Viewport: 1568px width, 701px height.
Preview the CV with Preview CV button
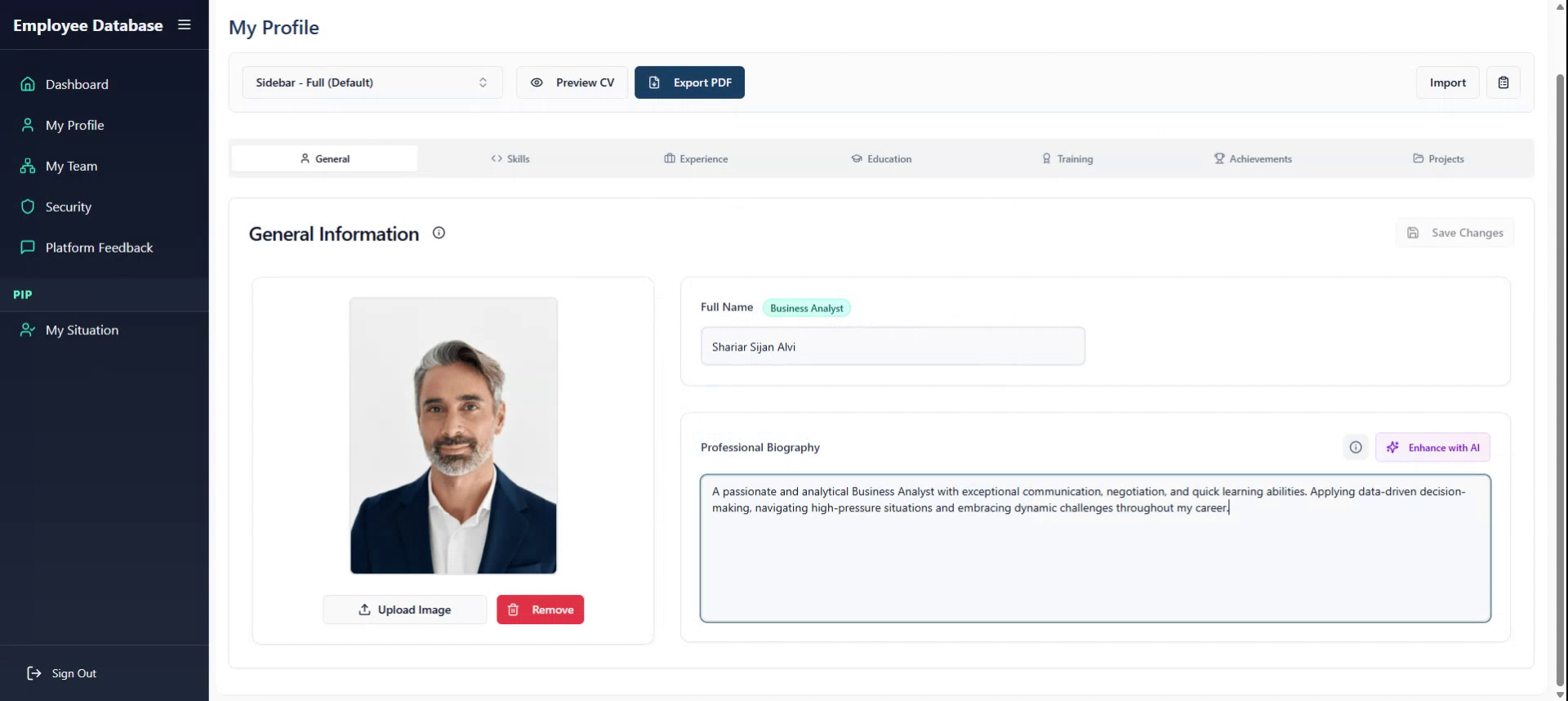pyautogui.click(x=572, y=83)
